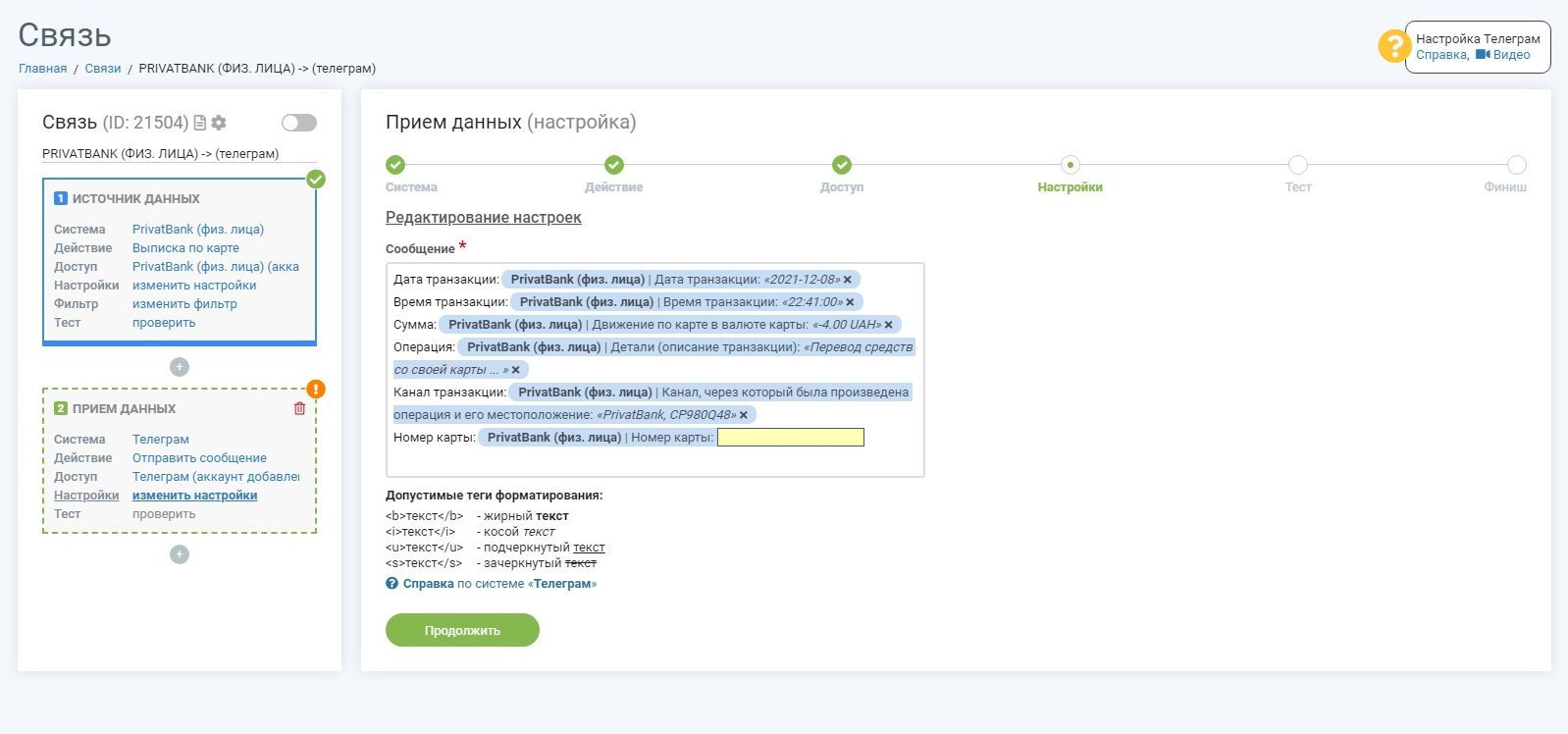Delete the ПРИЕМ ДАННЫХ block with trash icon
This screenshot has width=1568, height=734.
[299, 408]
